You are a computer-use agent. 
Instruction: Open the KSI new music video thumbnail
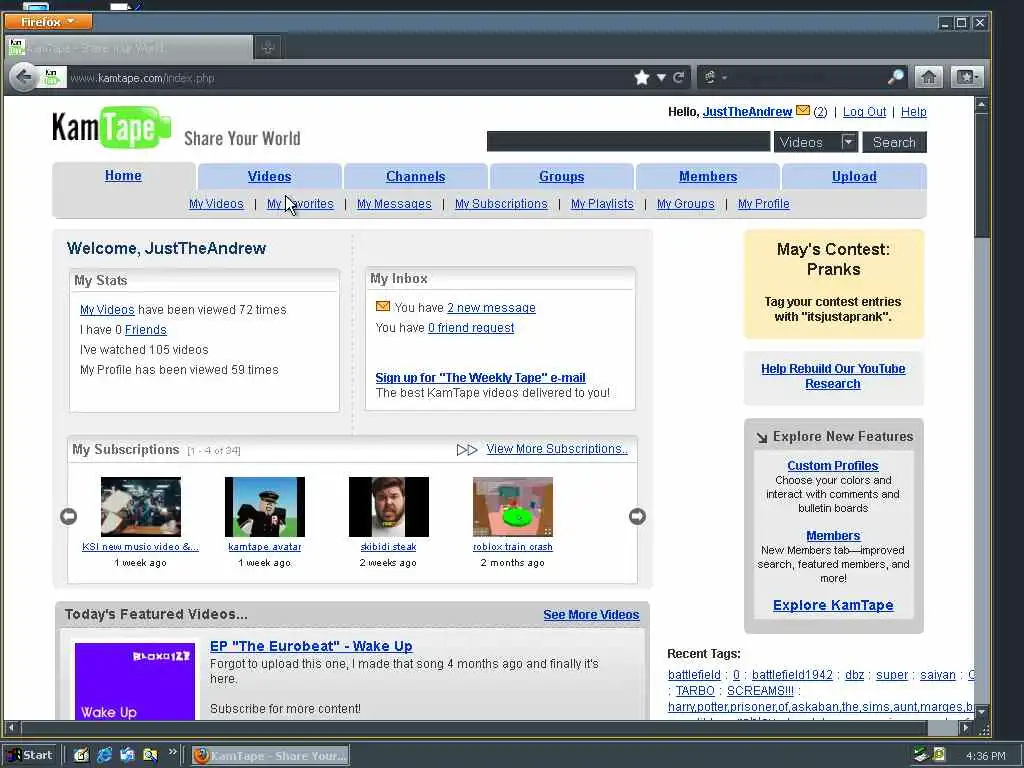140,507
